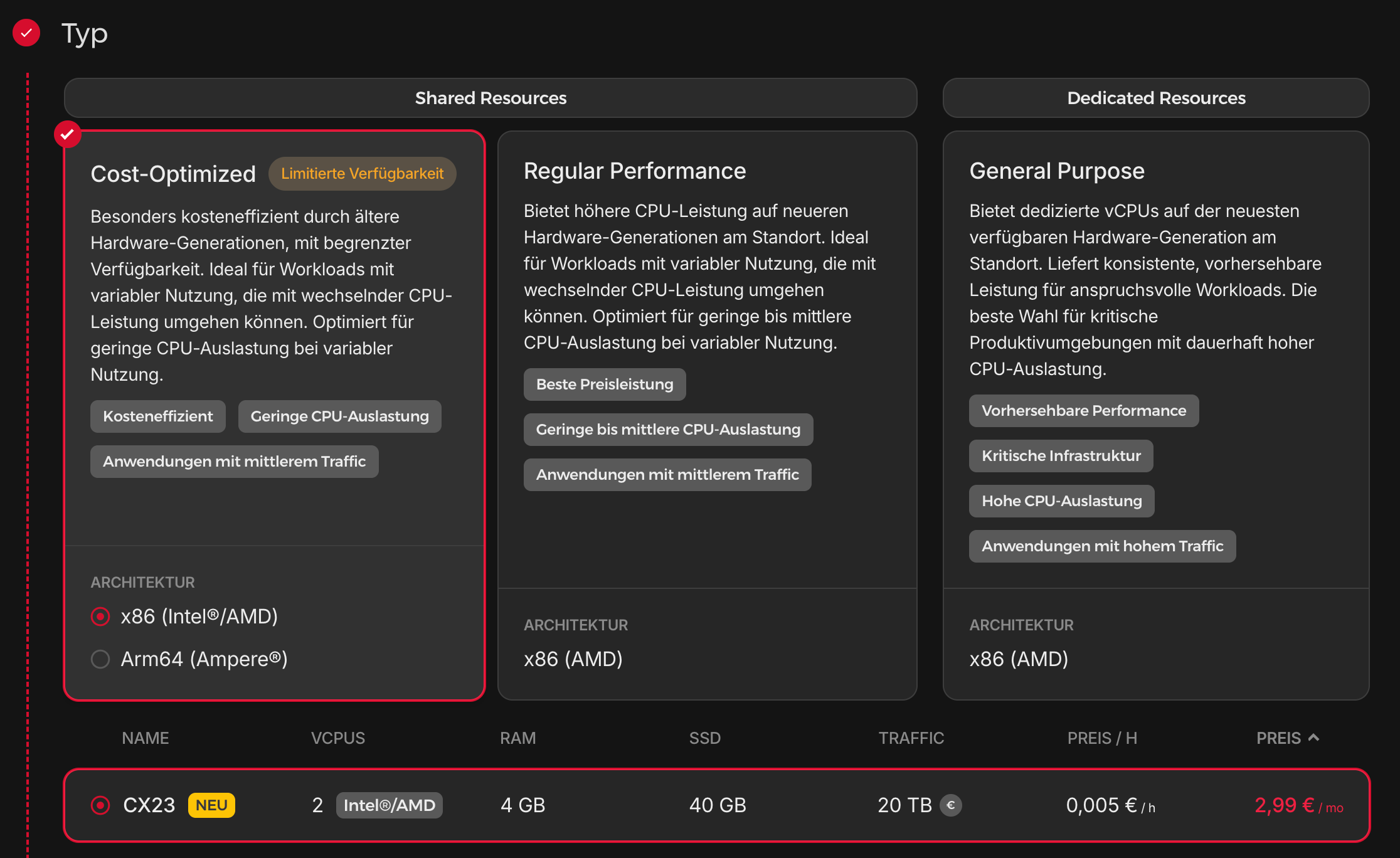1400x858 pixels.
Task: Click the 4 GB RAM value
Action: click(x=523, y=805)
